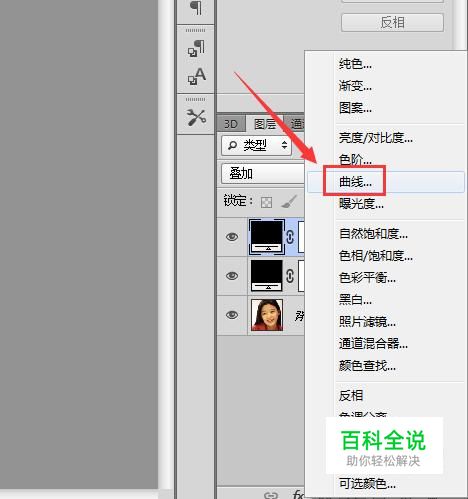The image size is (468, 499).
Task: Select the top adjustment layer thumbnail
Action: click(x=266, y=237)
